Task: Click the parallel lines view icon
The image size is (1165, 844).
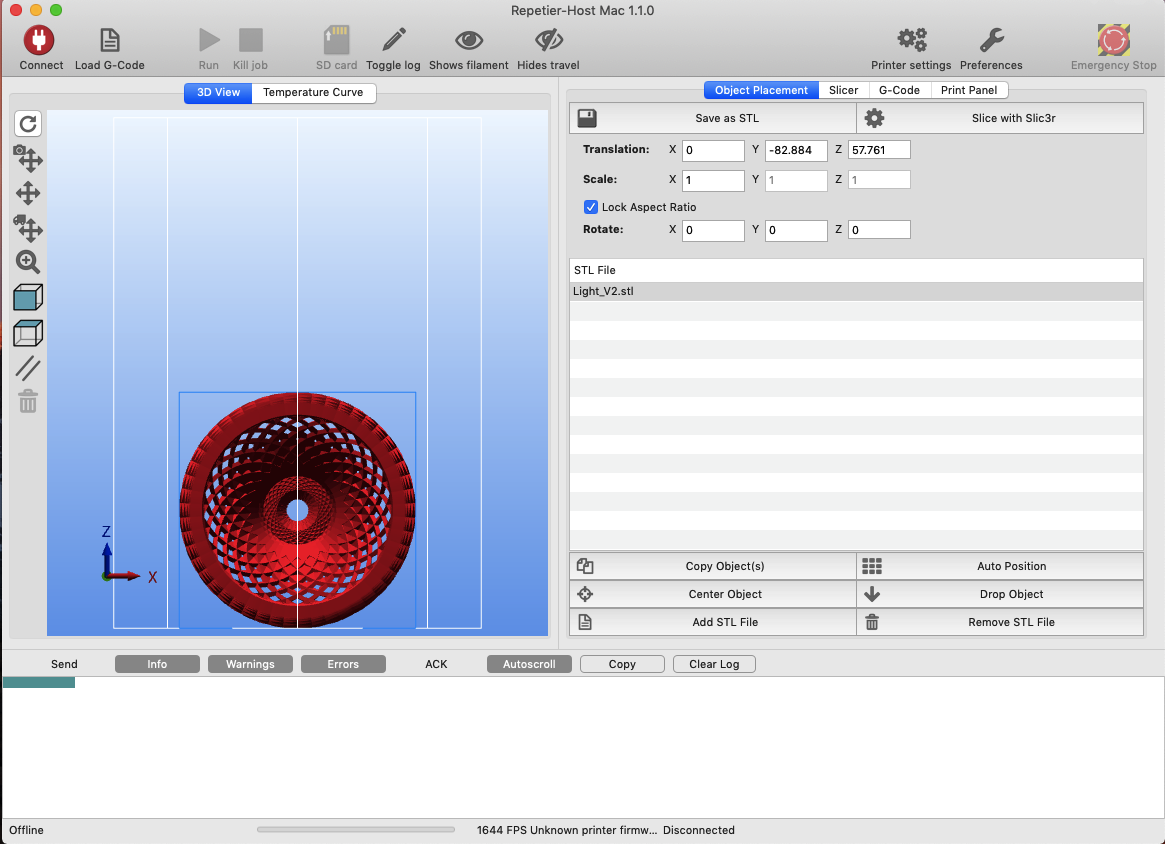Action: tap(28, 368)
